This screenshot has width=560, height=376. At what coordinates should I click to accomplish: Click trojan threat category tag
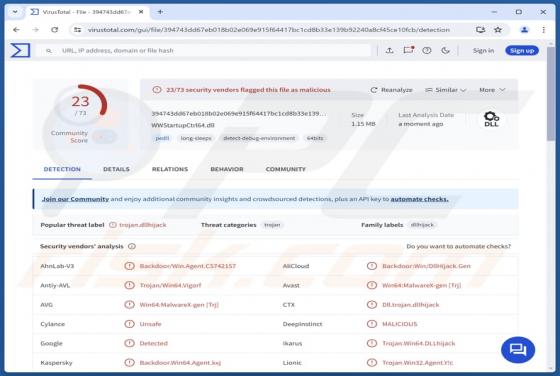tap(272, 225)
